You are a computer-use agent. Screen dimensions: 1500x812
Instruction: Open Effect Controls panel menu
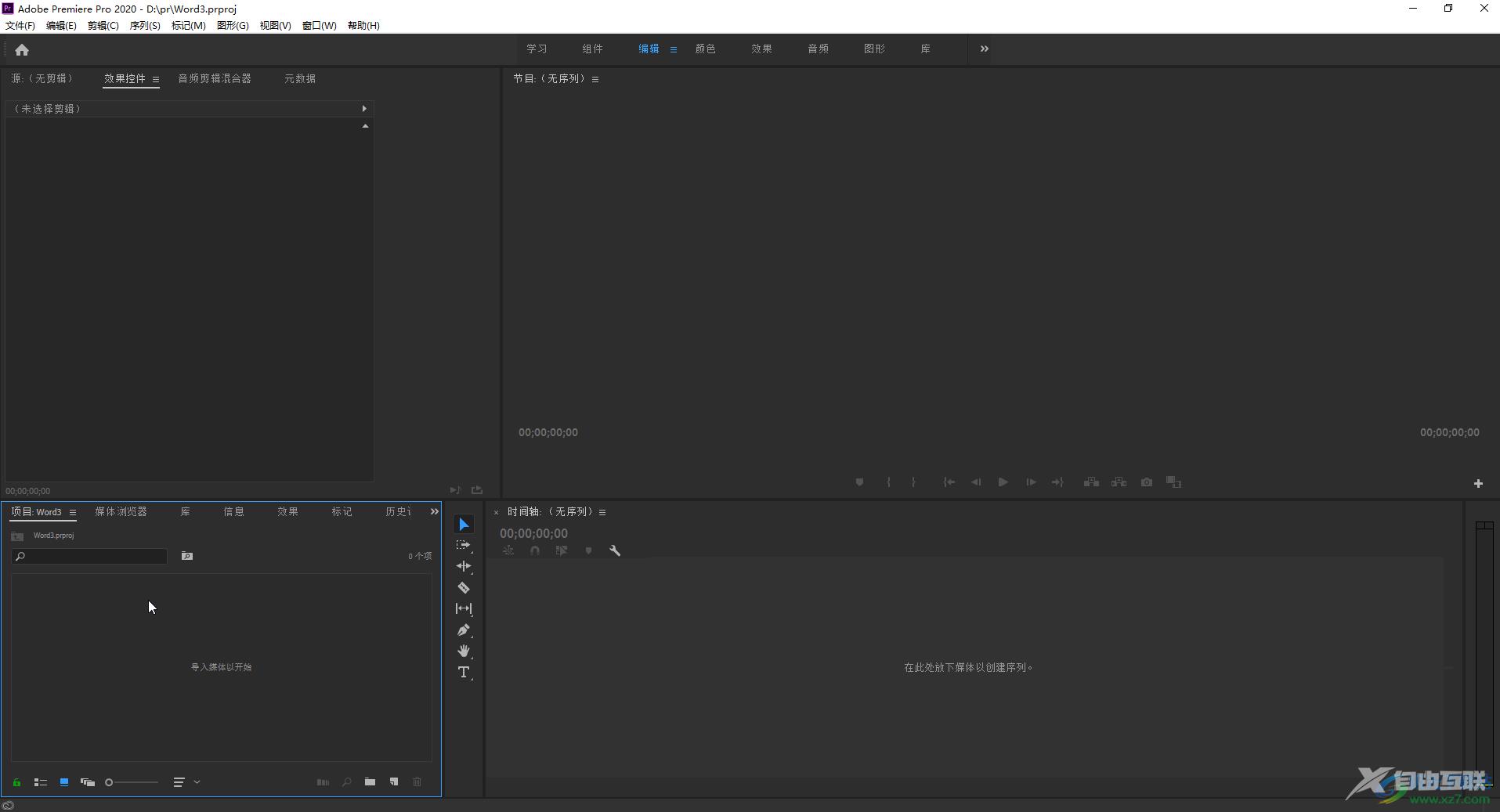[156, 79]
